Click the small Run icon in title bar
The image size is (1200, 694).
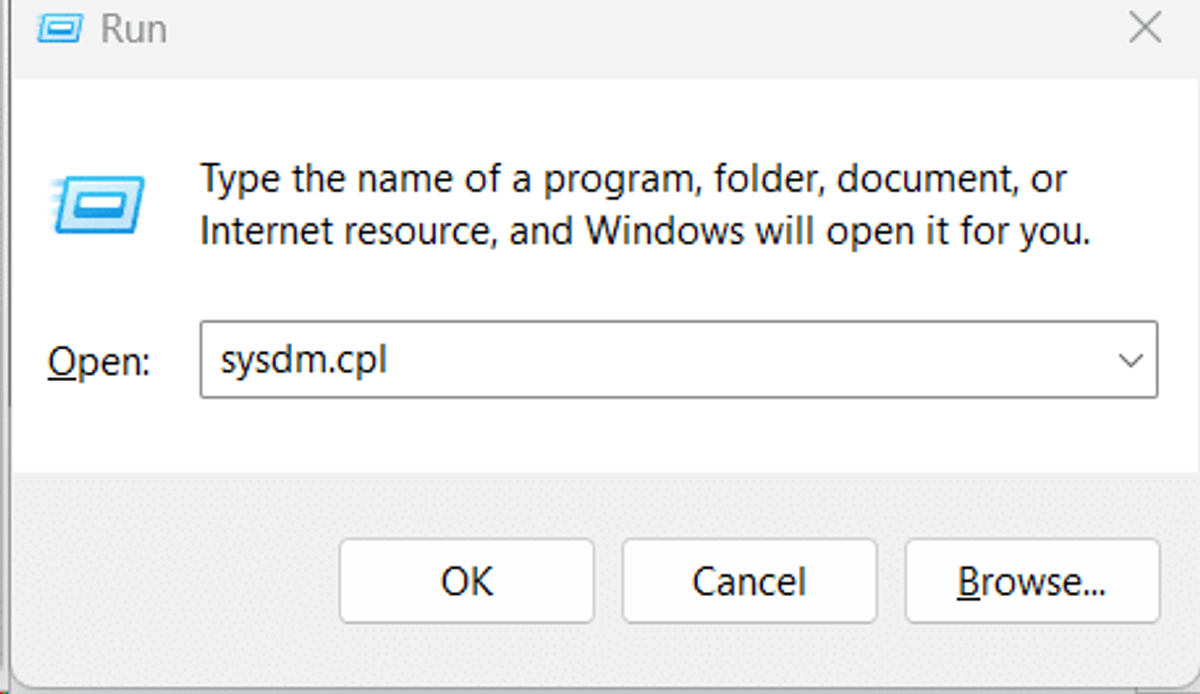(x=58, y=28)
